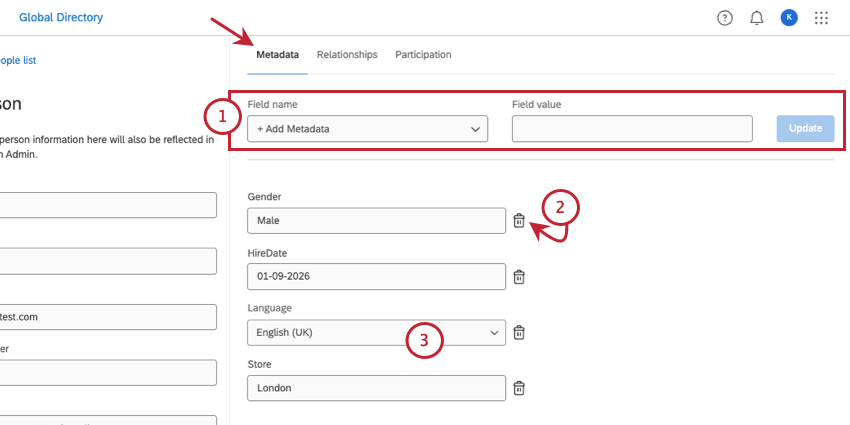
Task: Click the Store field containing London
Action: point(376,388)
